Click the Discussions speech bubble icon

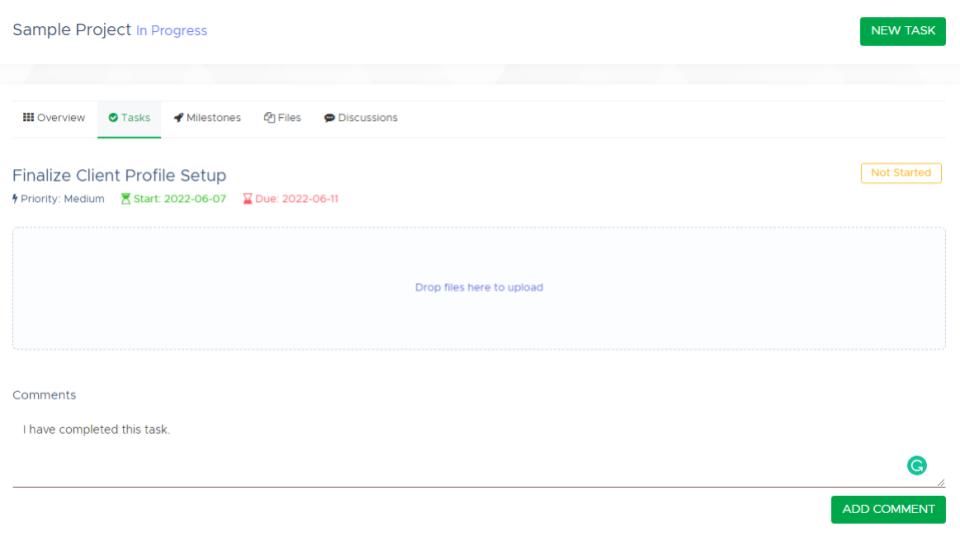click(x=329, y=118)
